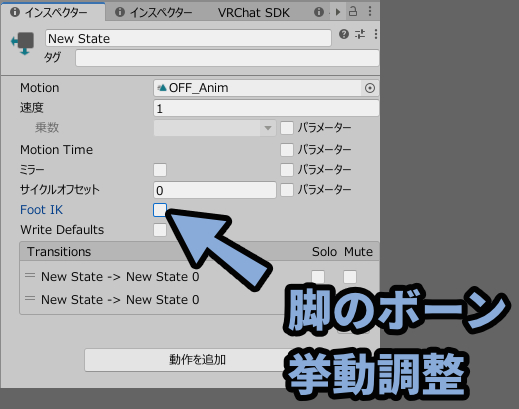
Task: Open the Motion object picker circle icon
Action: pos(370,88)
